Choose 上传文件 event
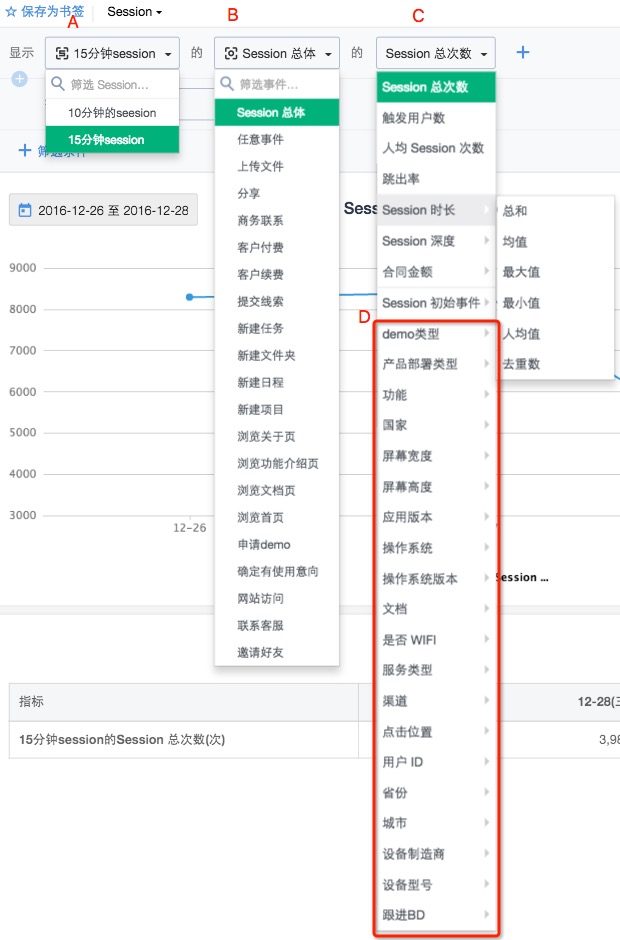 [277, 166]
